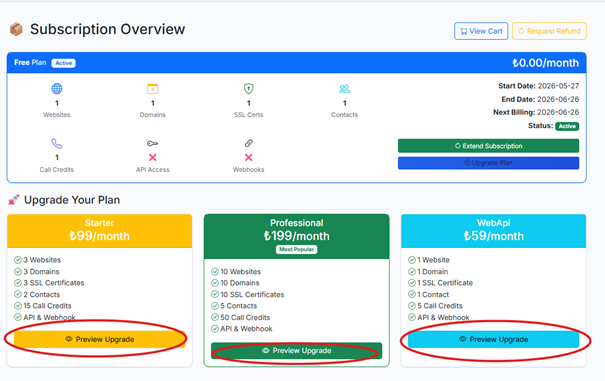Click the 1 Website feature text
605x381 pixels.
click(433, 260)
